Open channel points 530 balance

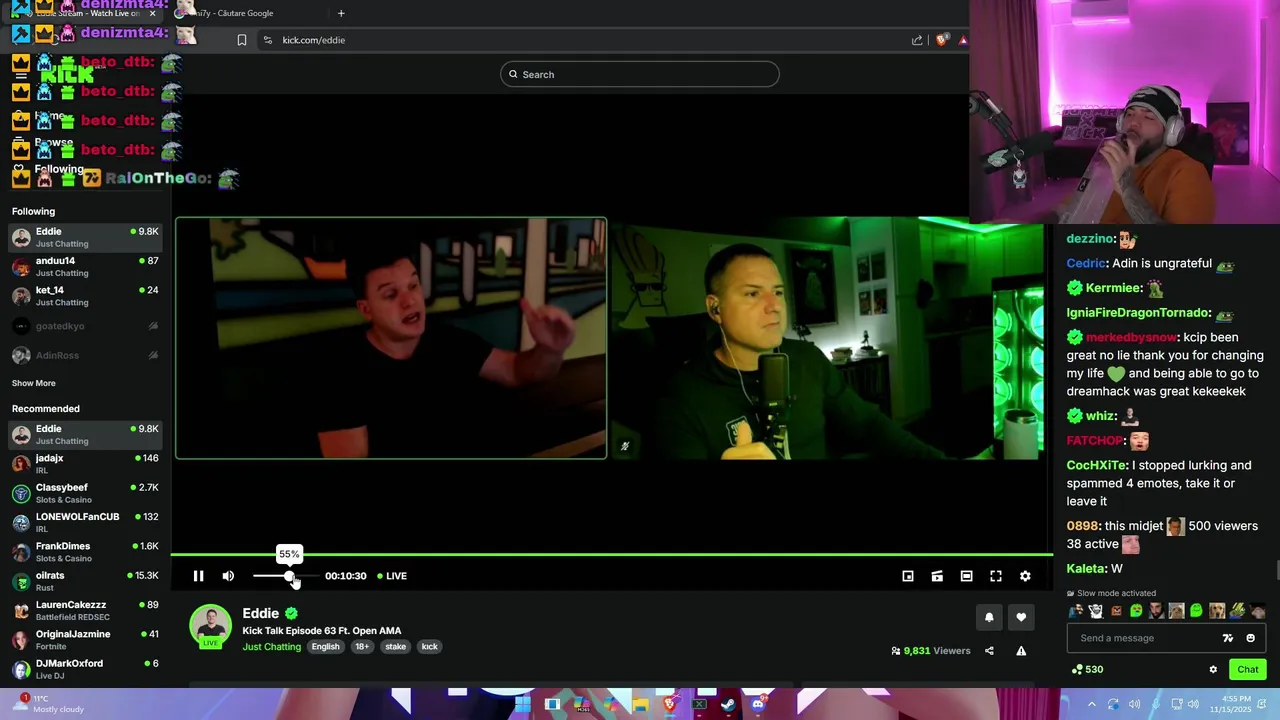click(1087, 670)
